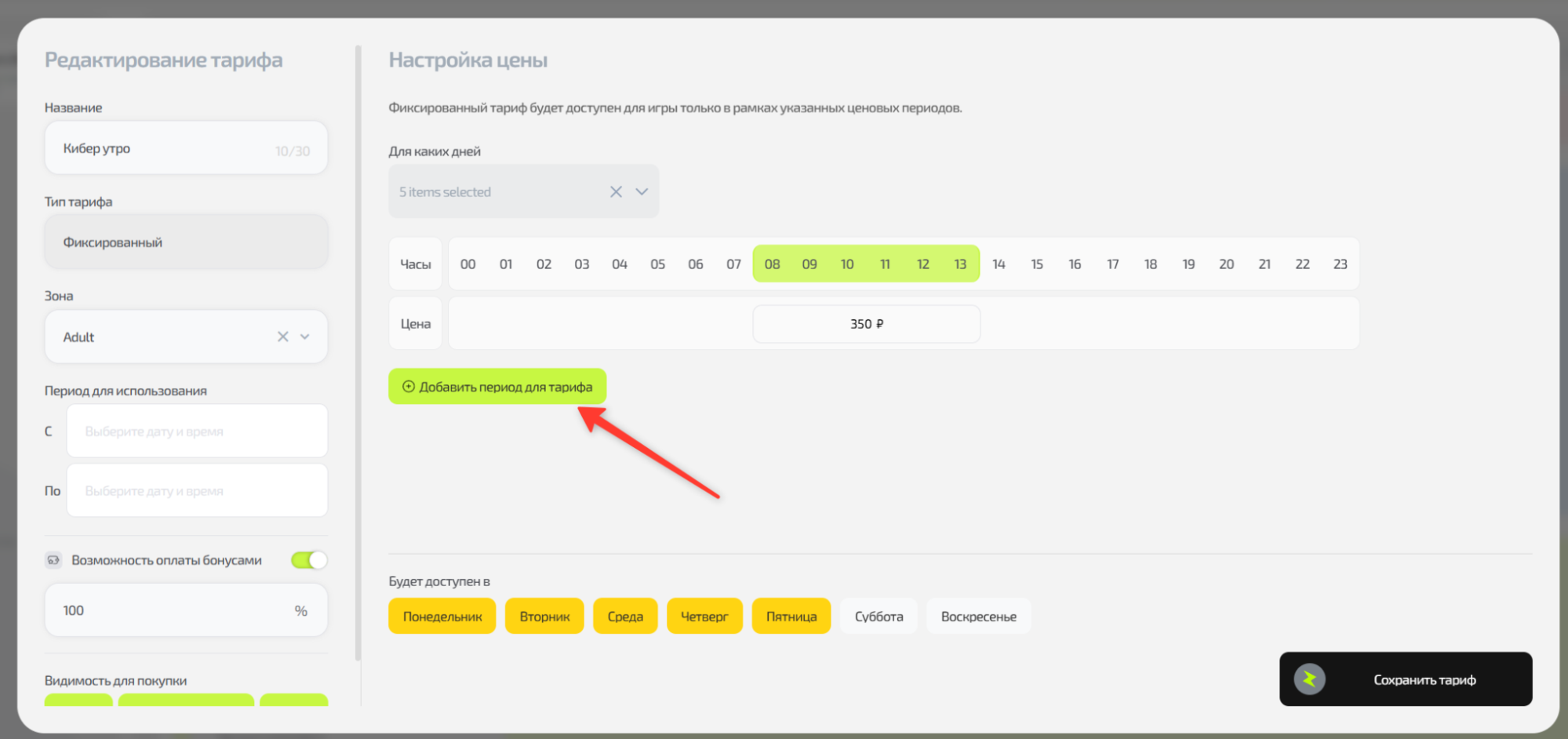Click the bonus payment icon
The height and width of the screenshot is (739, 1568).
(x=53, y=560)
